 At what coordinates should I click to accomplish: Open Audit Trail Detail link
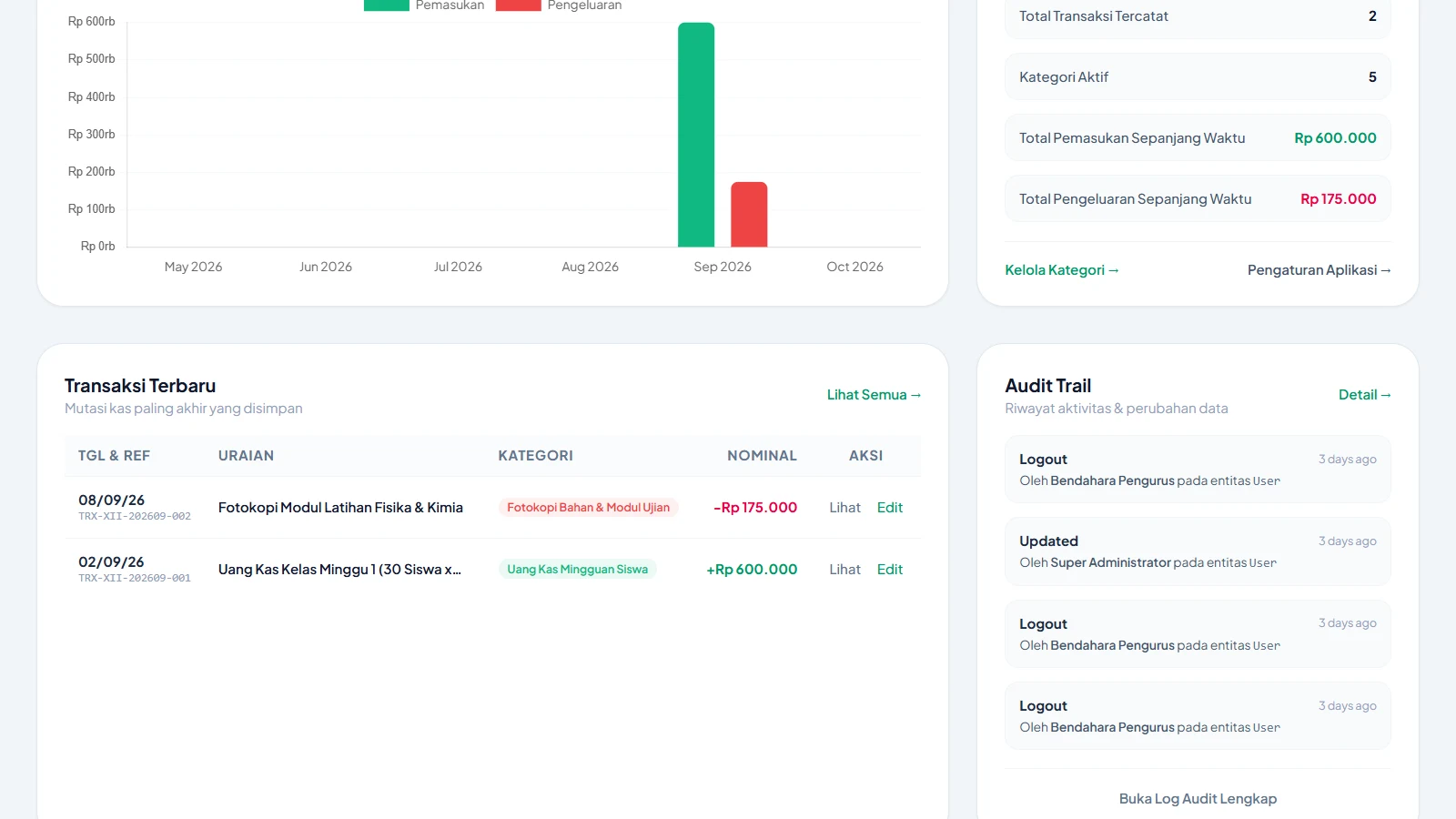1364,395
